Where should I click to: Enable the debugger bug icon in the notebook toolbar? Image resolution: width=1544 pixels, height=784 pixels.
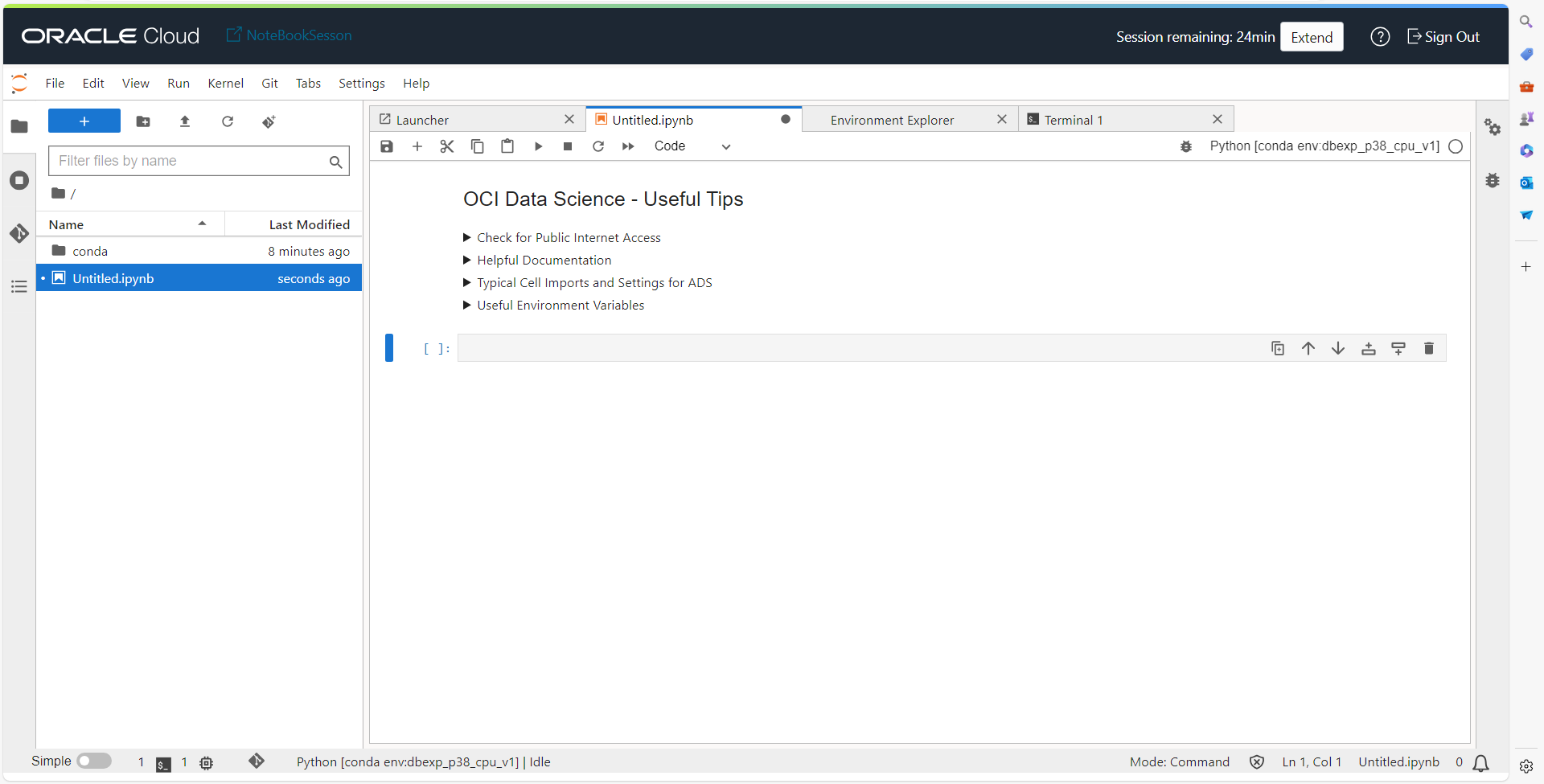coord(1186,146)
